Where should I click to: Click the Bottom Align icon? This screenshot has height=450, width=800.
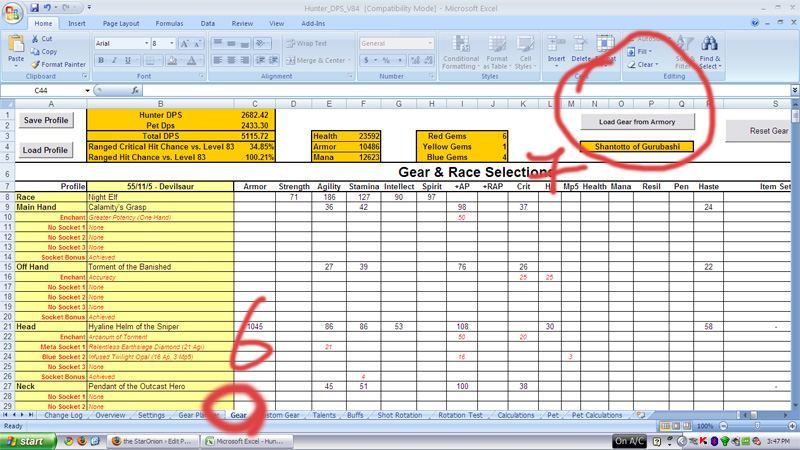245,43
